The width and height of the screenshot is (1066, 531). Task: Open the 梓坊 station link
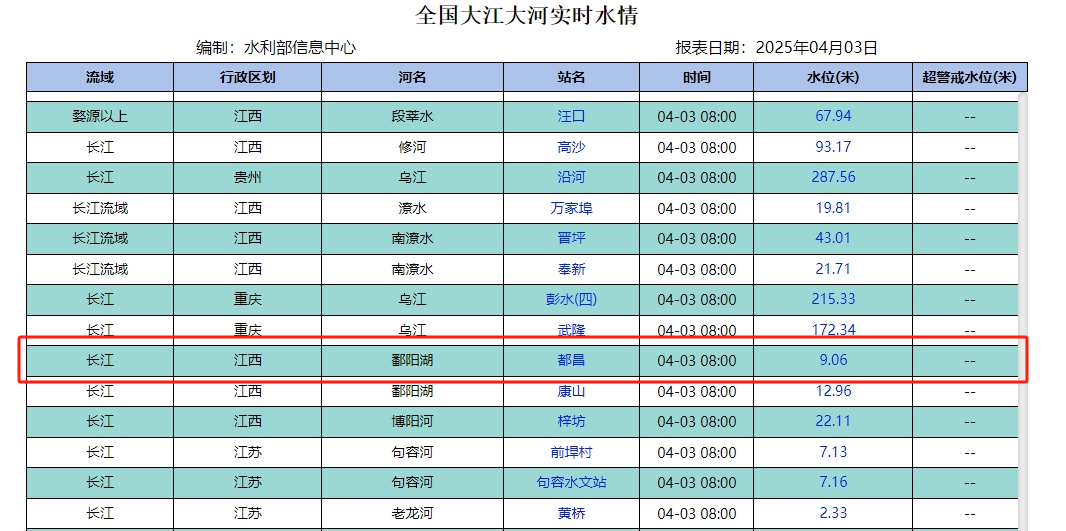pyautogui.click(x=571, y=422)
